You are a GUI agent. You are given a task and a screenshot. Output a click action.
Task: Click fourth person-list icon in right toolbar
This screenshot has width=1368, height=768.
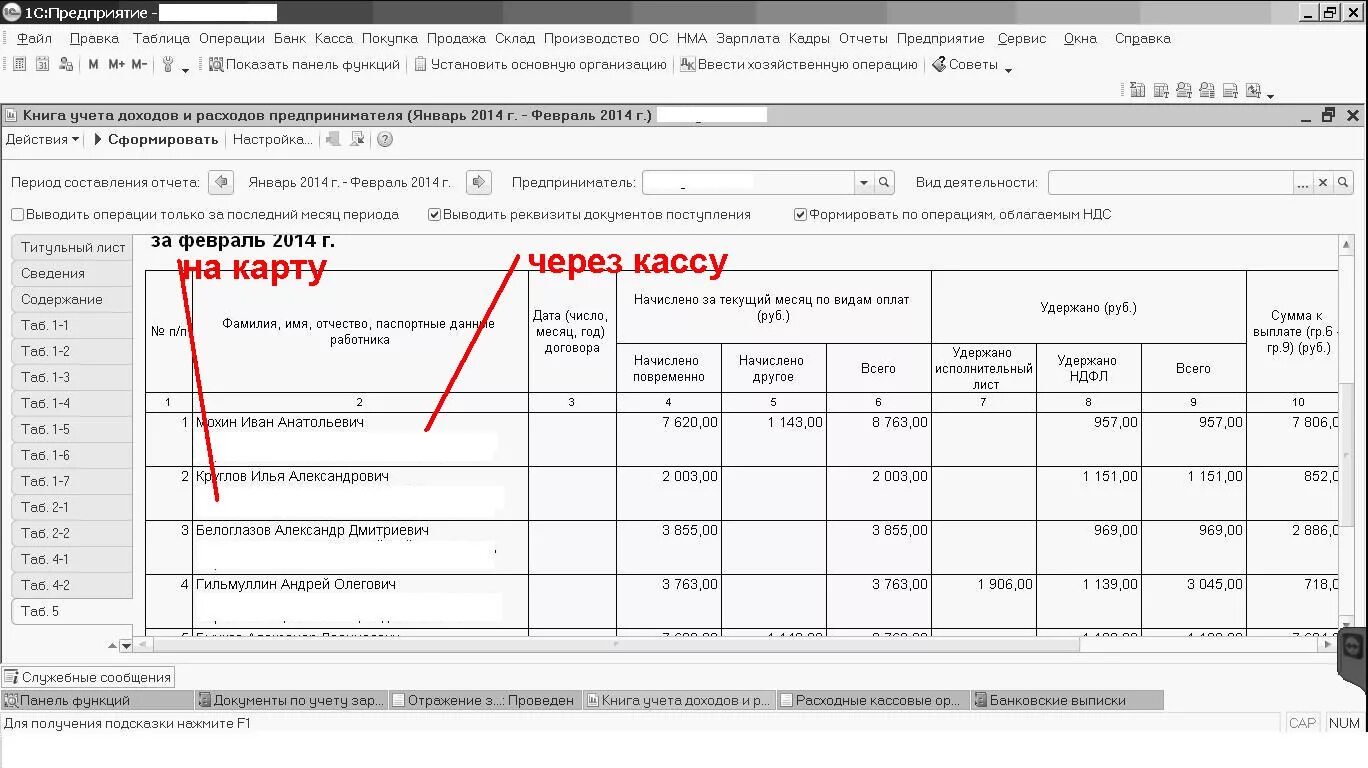coord(1207,91)
